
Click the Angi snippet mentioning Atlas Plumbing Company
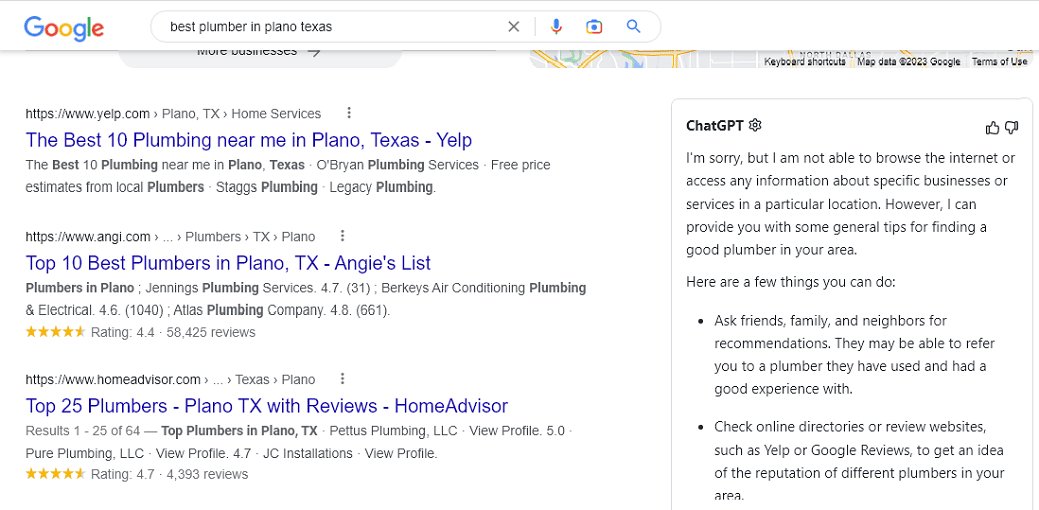[306, 299]
